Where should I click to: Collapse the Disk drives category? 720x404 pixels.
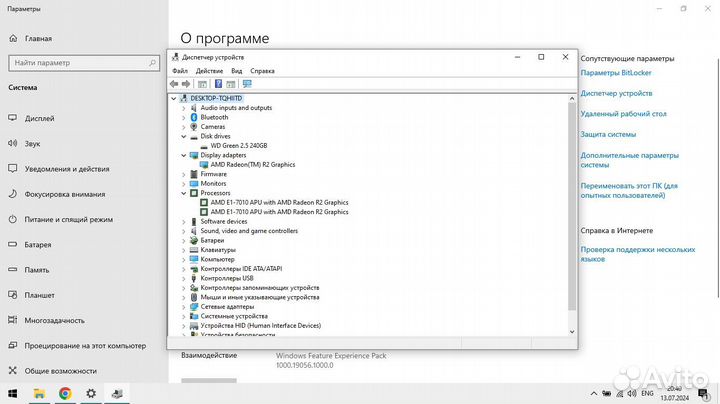[x=184, y=136]
